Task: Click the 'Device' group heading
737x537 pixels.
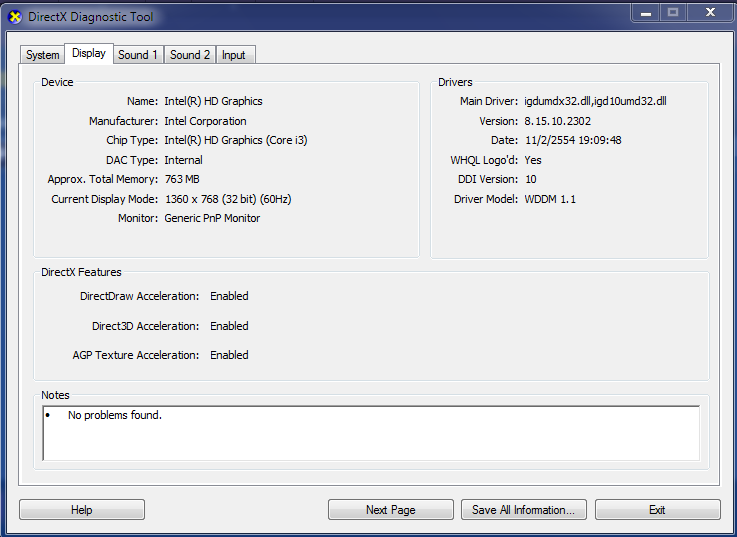Action: click(x=57, y=82)
